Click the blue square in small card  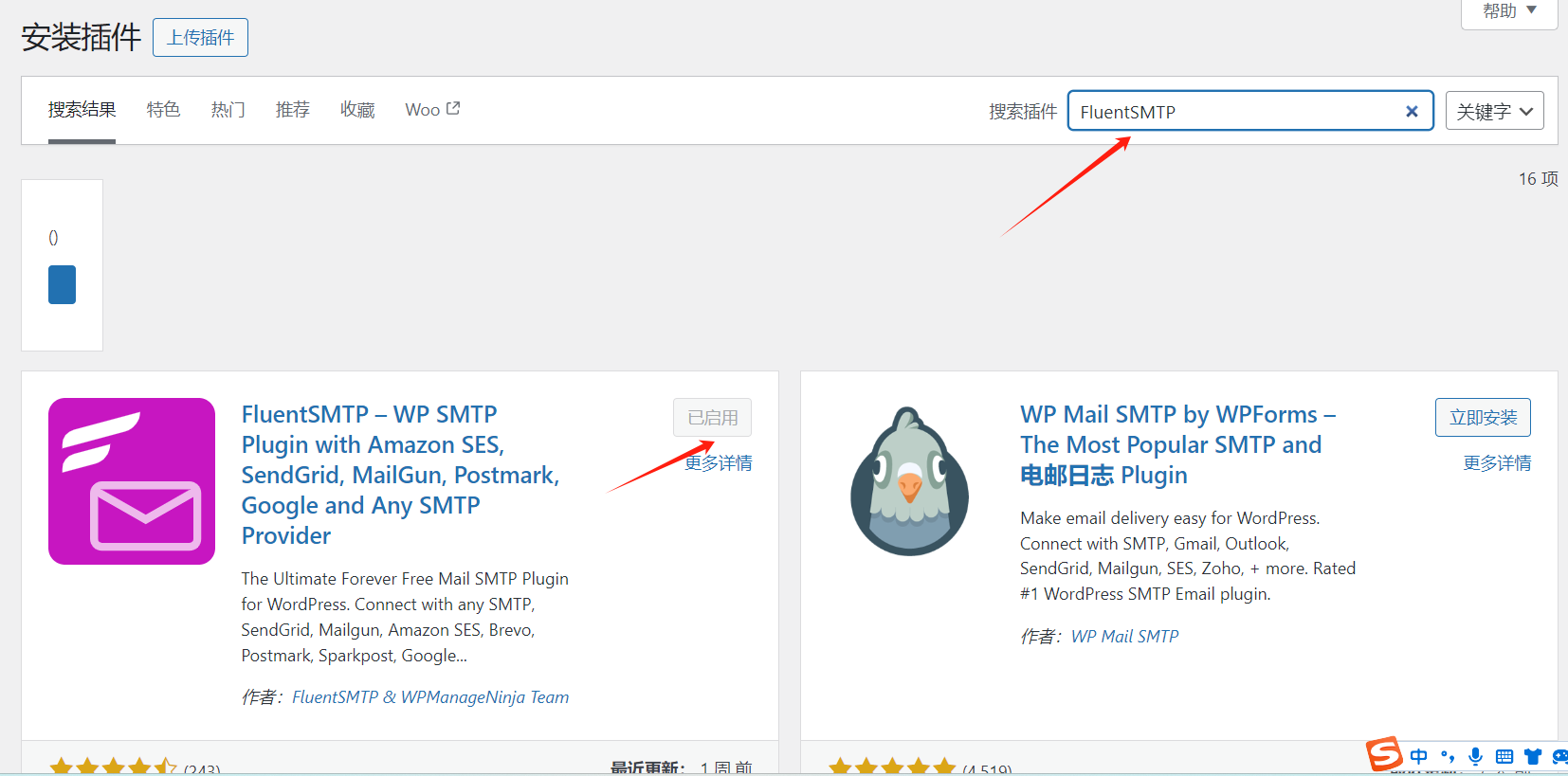pyautogui.click(x=62, y=284)
